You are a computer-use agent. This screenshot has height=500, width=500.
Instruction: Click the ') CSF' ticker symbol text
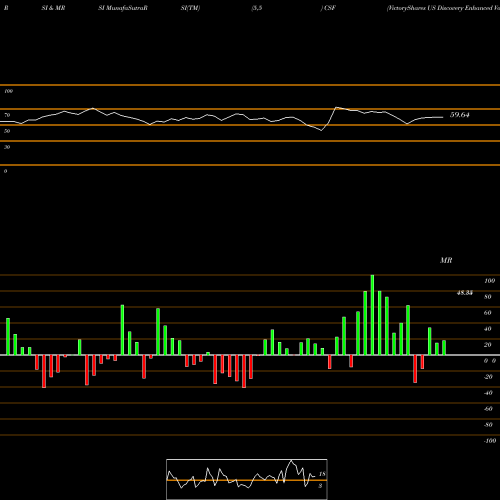tap(328, 8)
